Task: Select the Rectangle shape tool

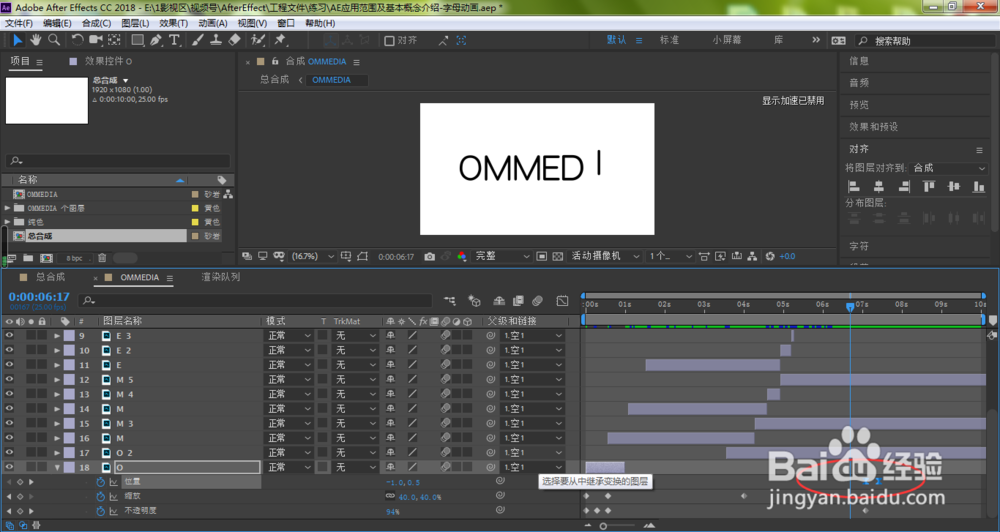Action: click(x=137, y=40)
